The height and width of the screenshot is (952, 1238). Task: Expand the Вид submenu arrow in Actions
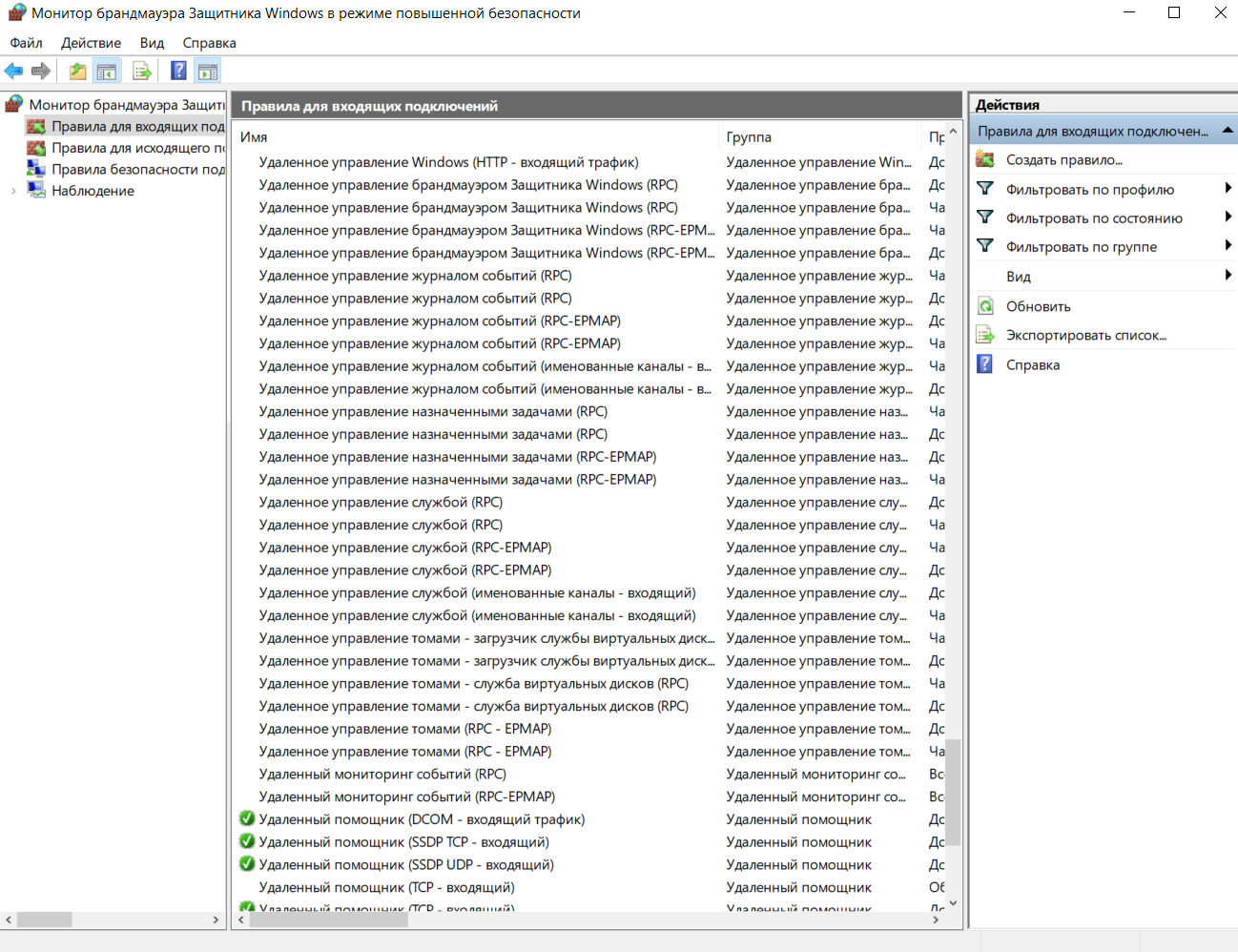coord(1228,276)
